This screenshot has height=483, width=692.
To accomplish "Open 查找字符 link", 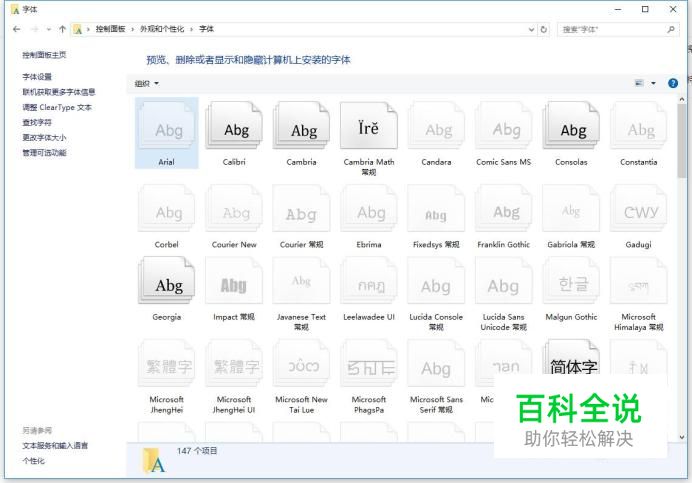I will (x=37, y=122).
